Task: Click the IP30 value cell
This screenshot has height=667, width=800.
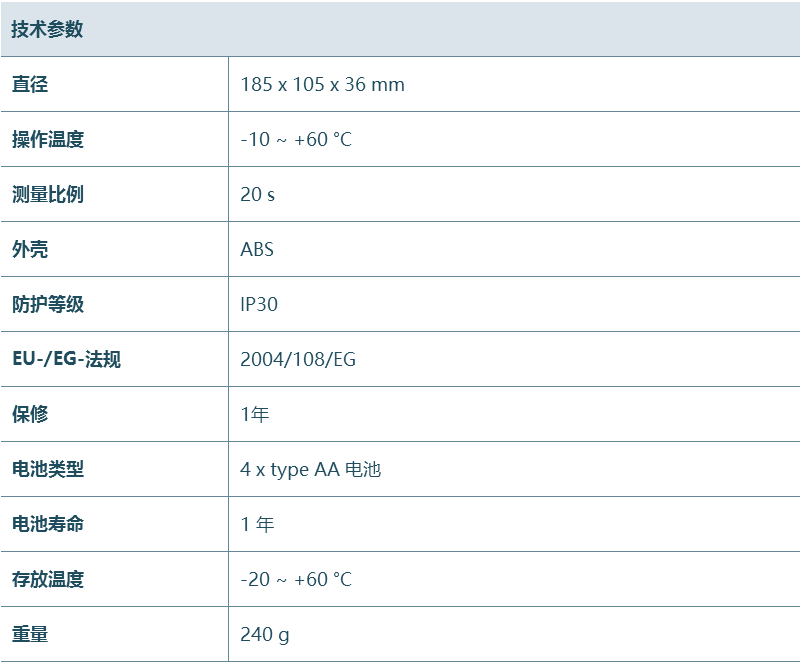Action: point(259,304)
